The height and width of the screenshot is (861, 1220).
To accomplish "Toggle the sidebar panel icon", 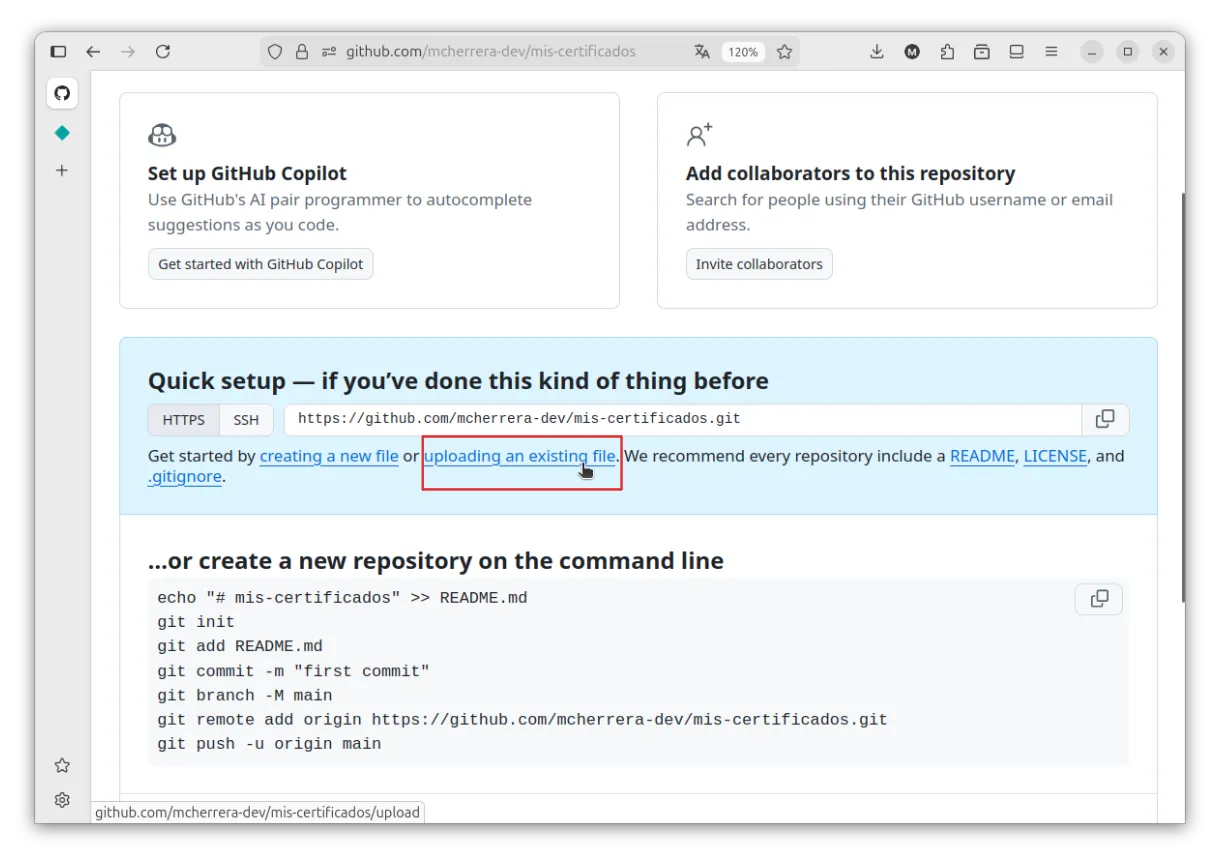I will [x=58, y=52].
